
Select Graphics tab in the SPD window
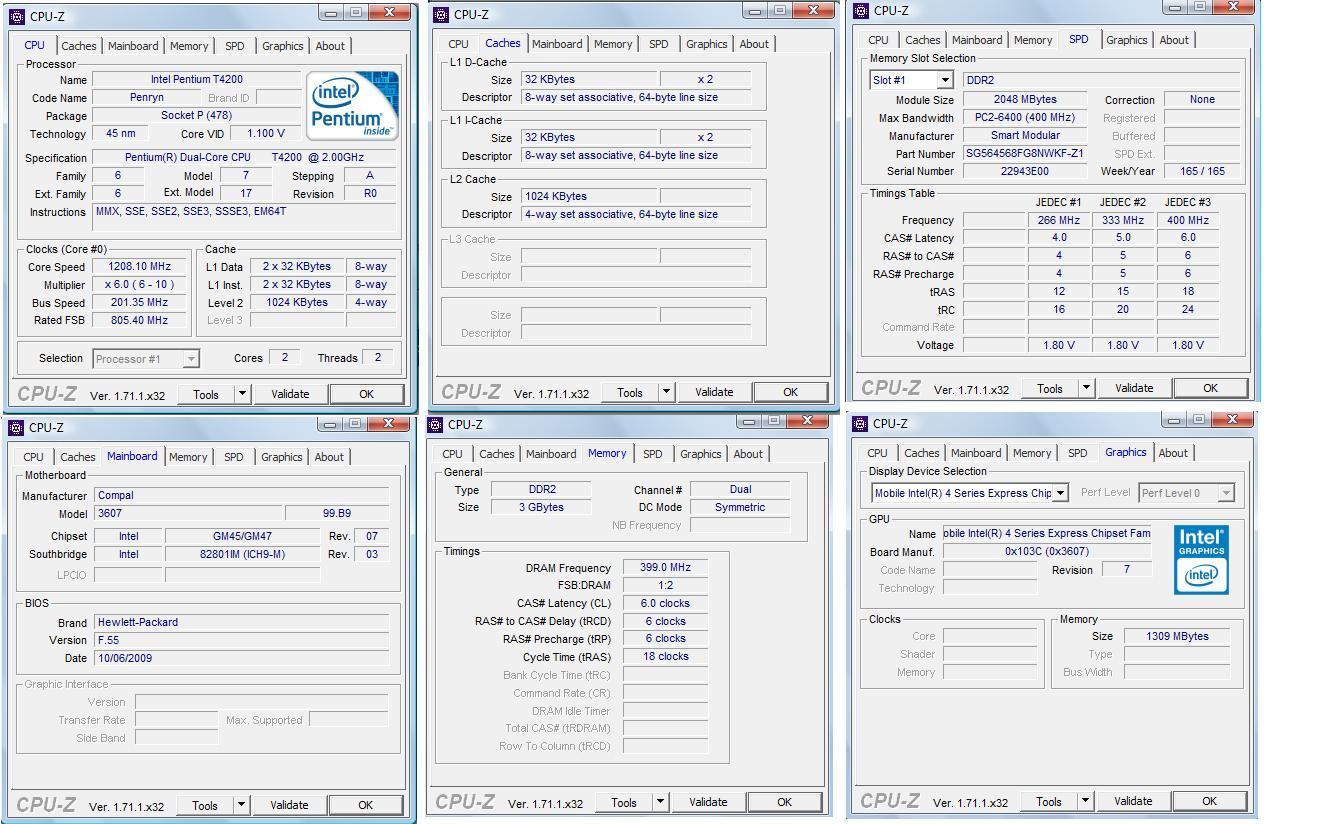point(1126,40)
